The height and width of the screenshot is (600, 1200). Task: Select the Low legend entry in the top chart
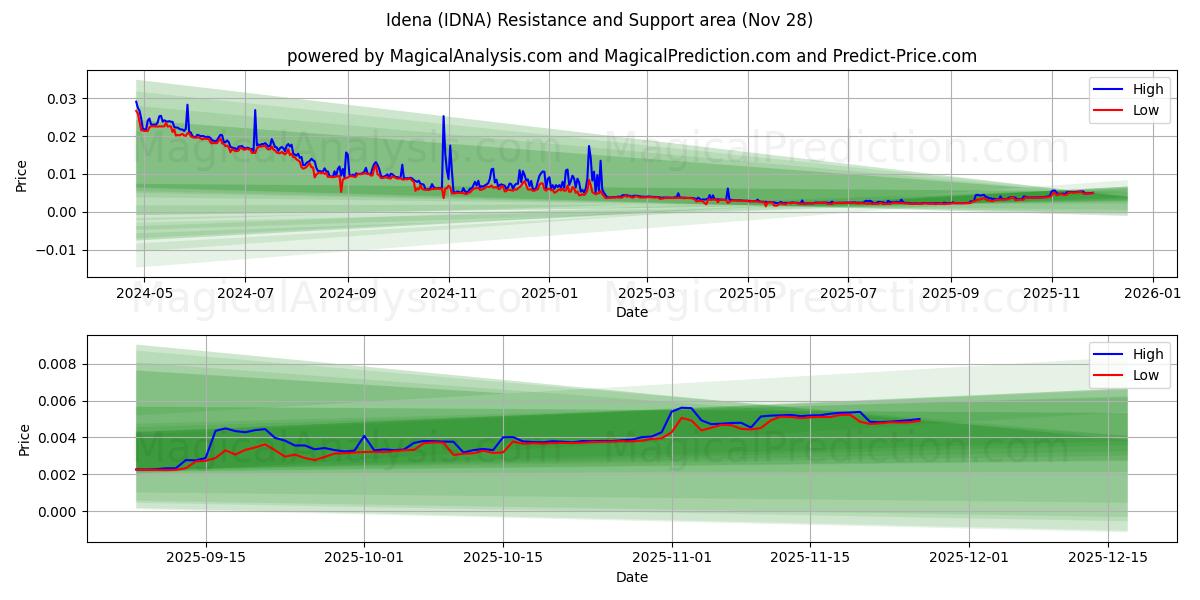1147,110
